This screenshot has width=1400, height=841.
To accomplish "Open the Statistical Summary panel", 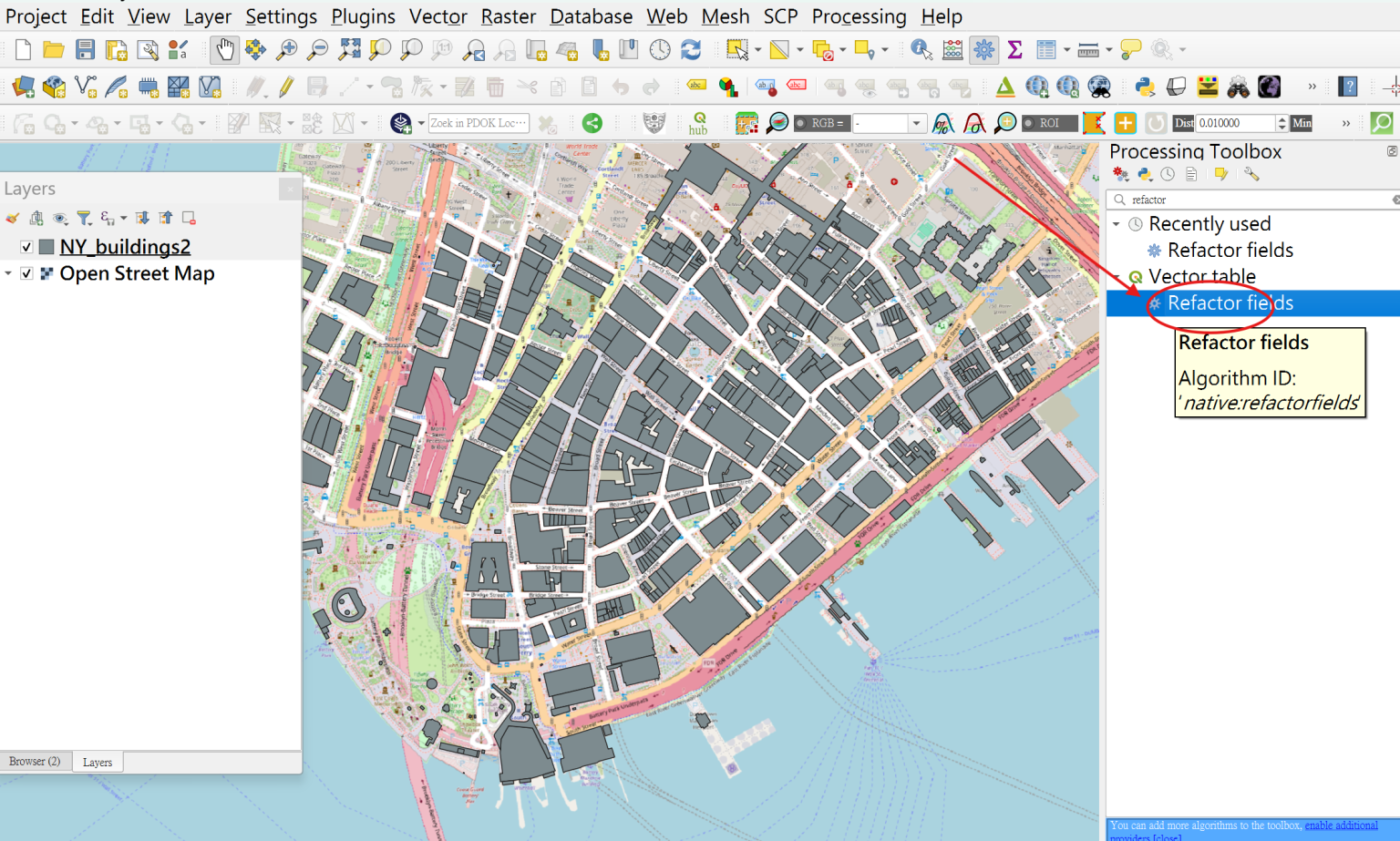I will click(1014, 50).
